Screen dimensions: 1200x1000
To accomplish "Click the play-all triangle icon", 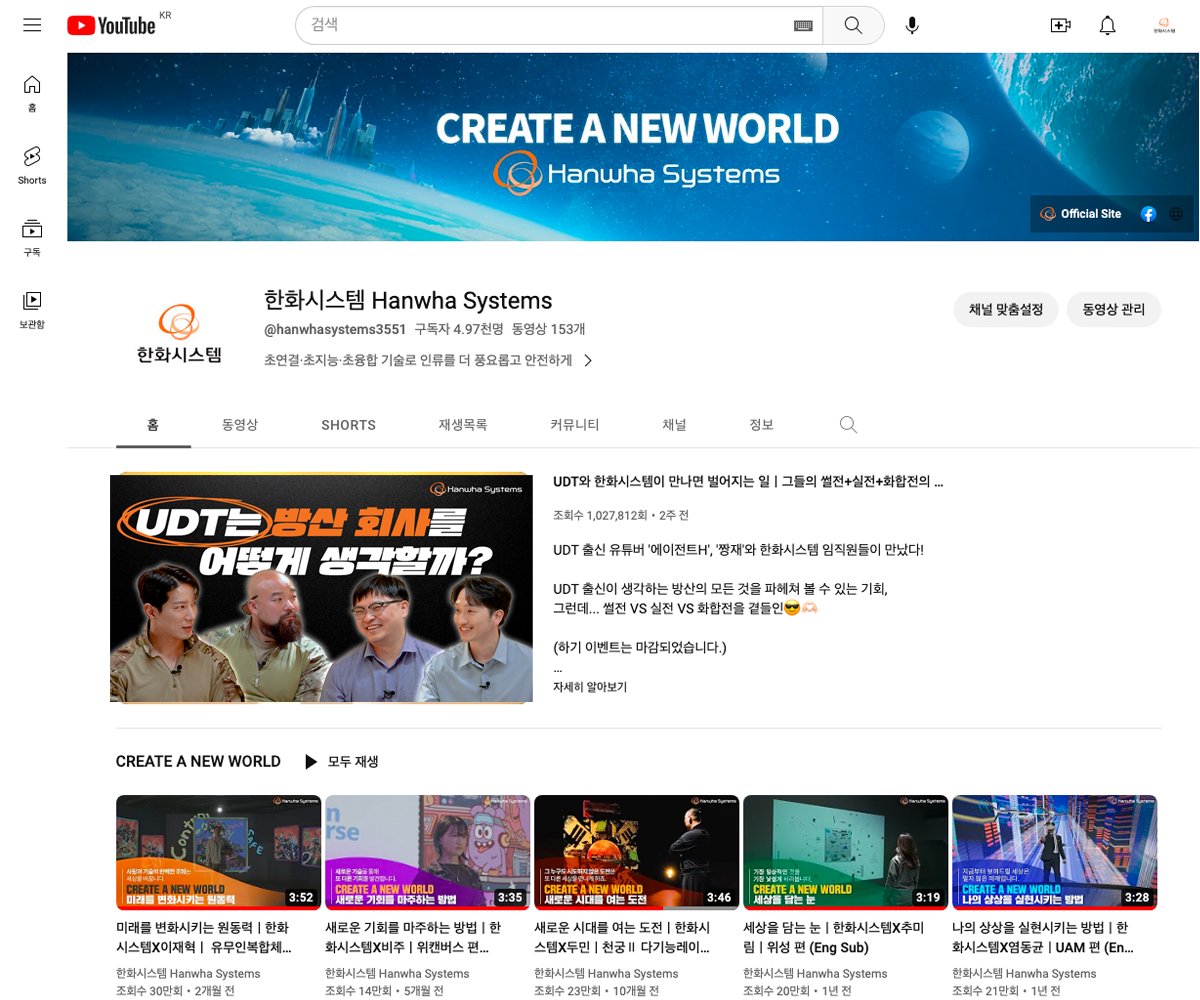I will pyautogui.click(x=311, y=762).
